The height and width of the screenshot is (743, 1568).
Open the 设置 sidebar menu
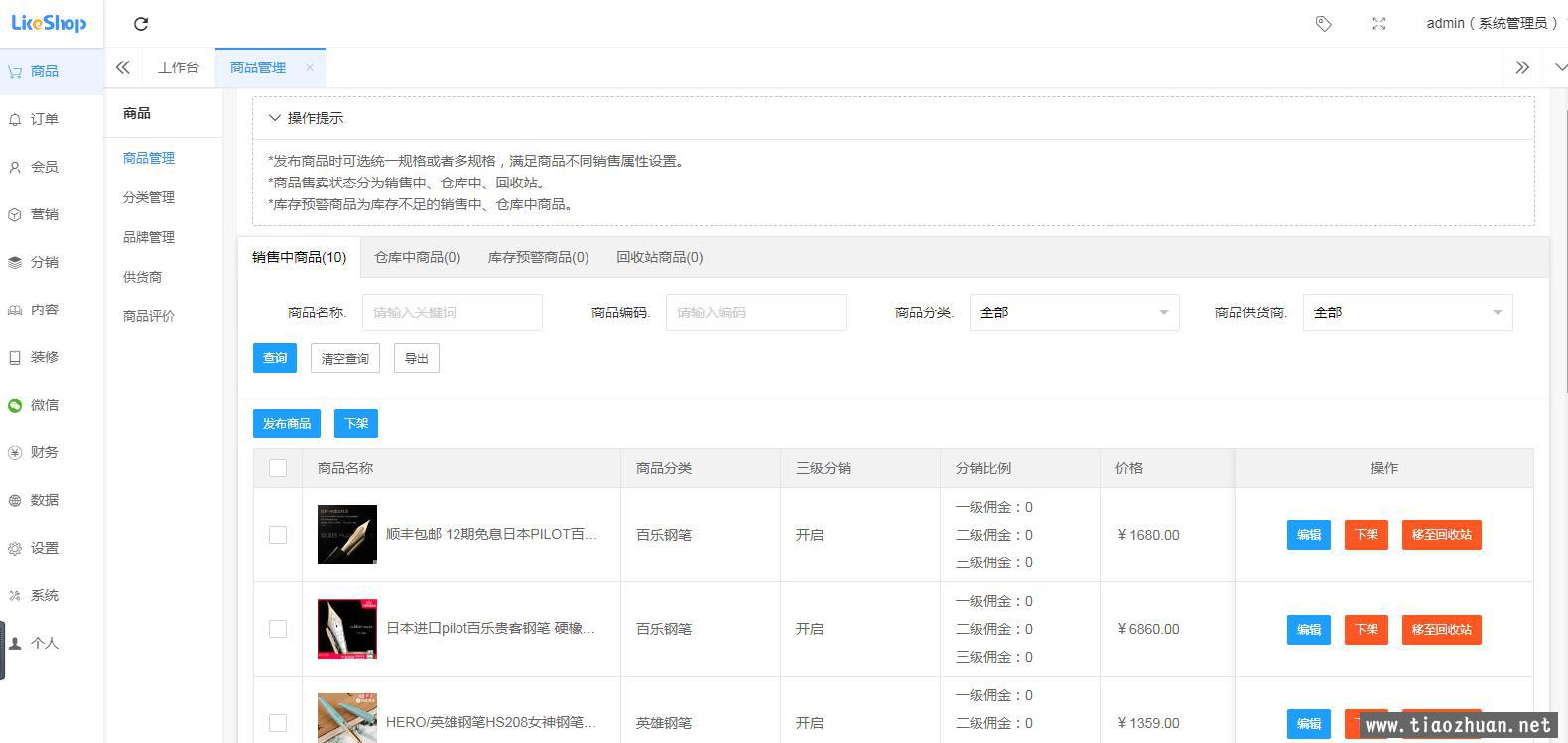pos(52,548)
